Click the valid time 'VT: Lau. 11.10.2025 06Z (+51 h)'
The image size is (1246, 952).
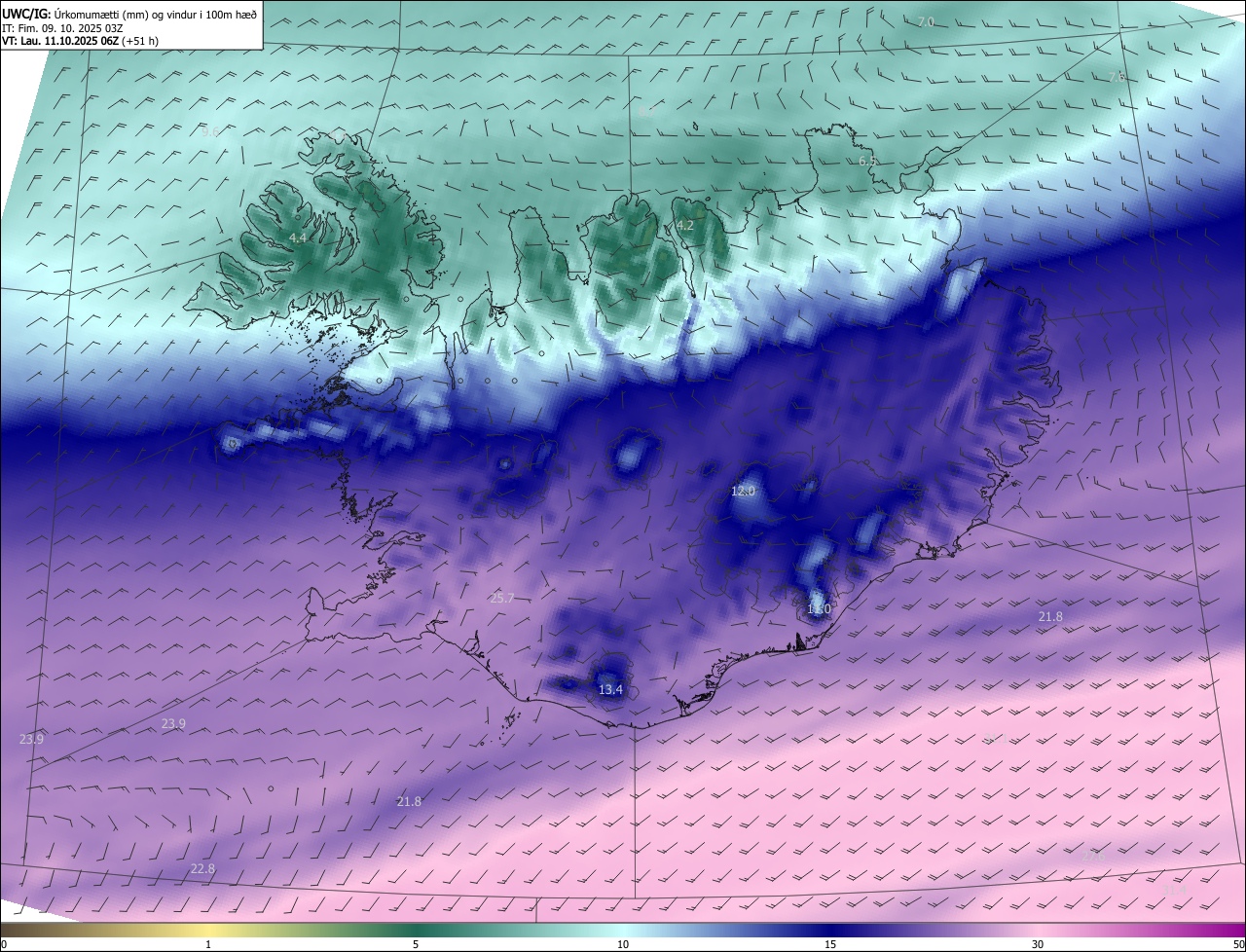(x=80, y=41)
